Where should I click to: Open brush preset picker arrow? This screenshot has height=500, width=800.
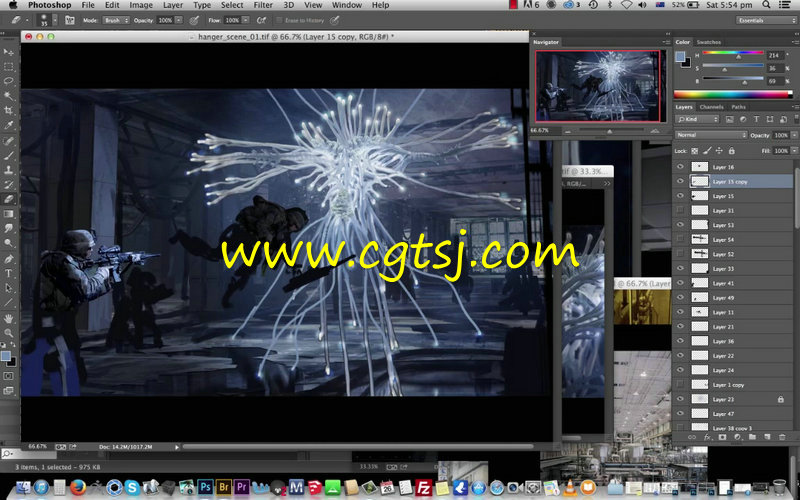[x=55, y=20]
